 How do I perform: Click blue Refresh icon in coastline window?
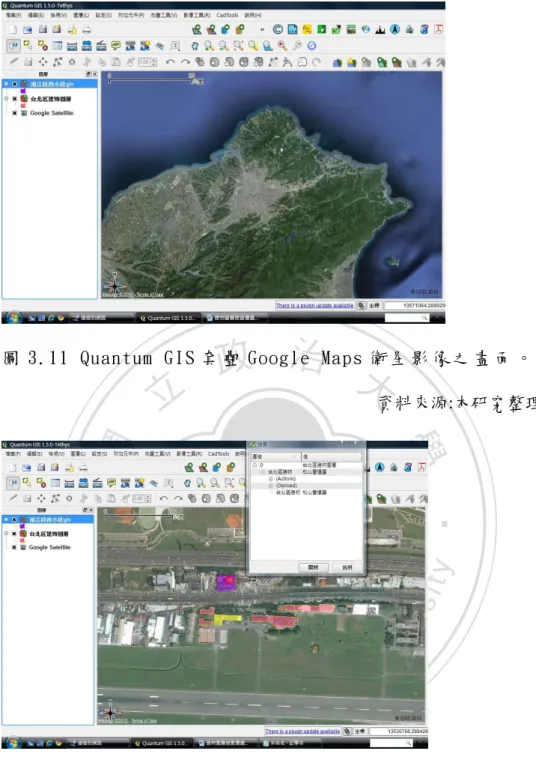(x=312, y=46)
